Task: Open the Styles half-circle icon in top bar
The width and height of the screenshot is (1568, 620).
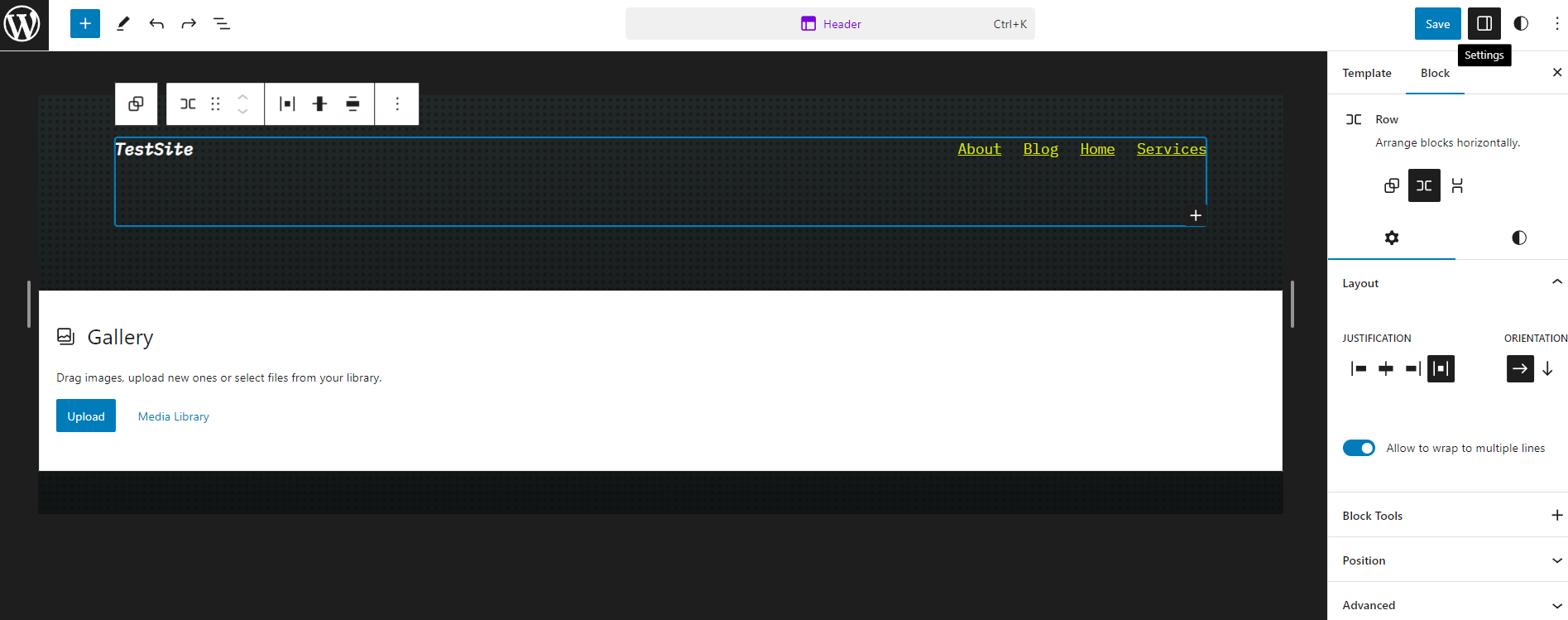Action: [1521, 24]
